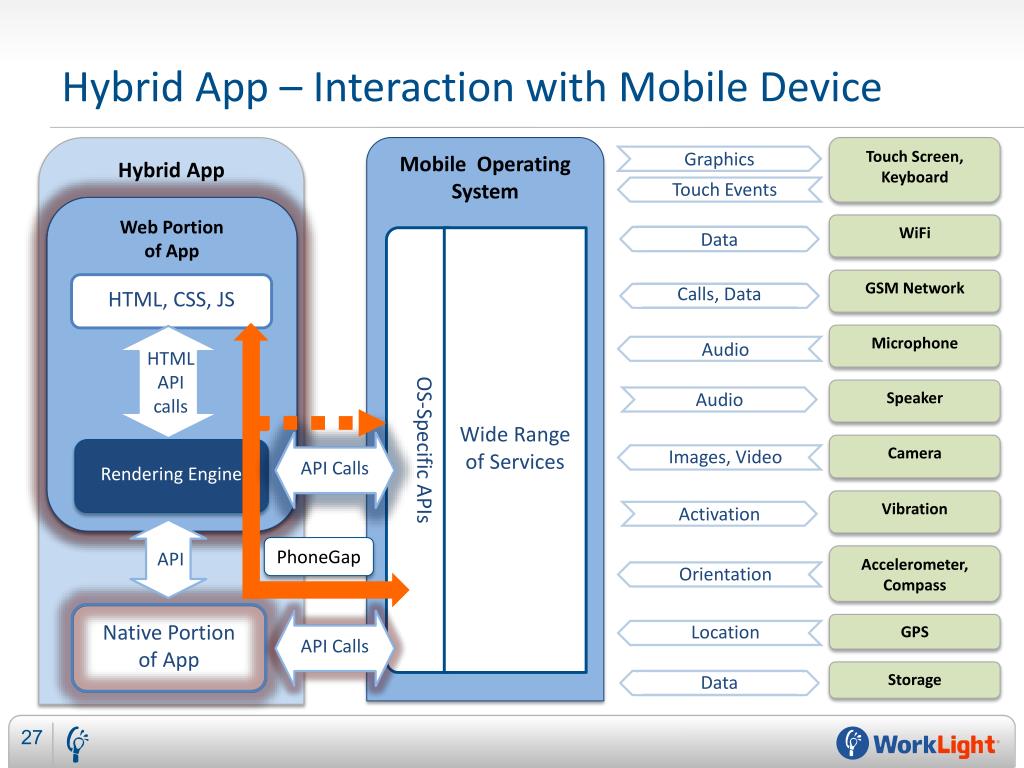This screenshot has height=768, width=1024.
Task: Click the Hybrid App heading
Action: 171,170
